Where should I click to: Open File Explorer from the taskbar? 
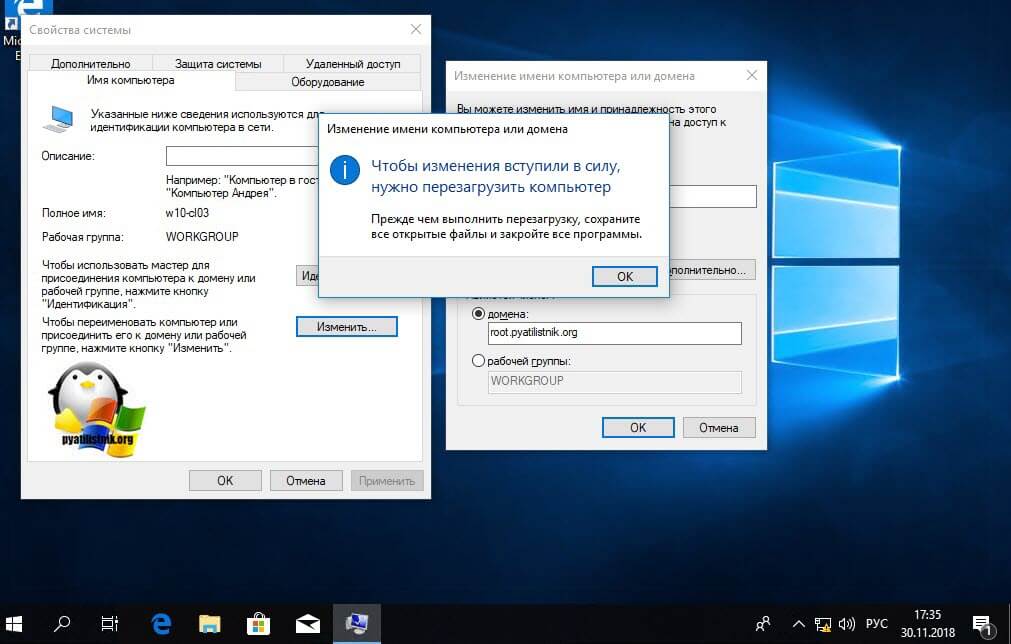209,623
